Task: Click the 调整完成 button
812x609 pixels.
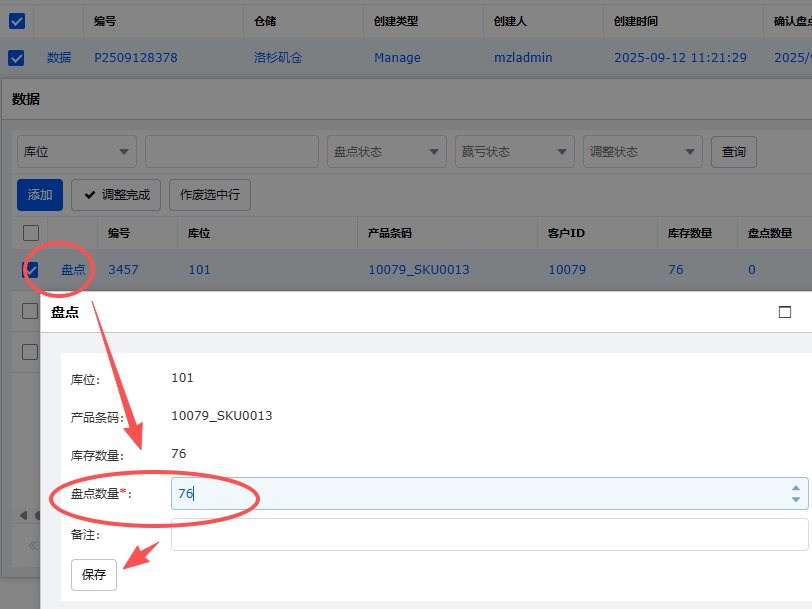Action: (115, 195)
